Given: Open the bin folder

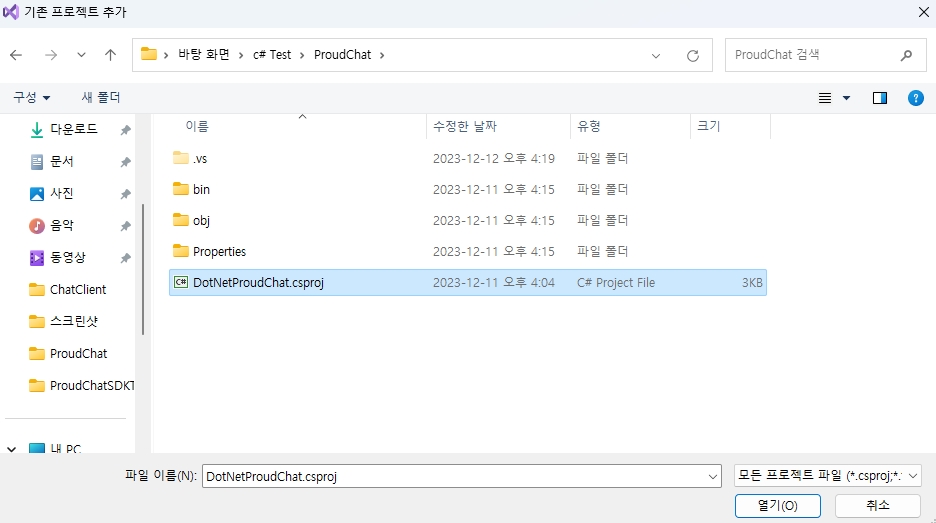Looking at the screenshot, I should point(201,189).
